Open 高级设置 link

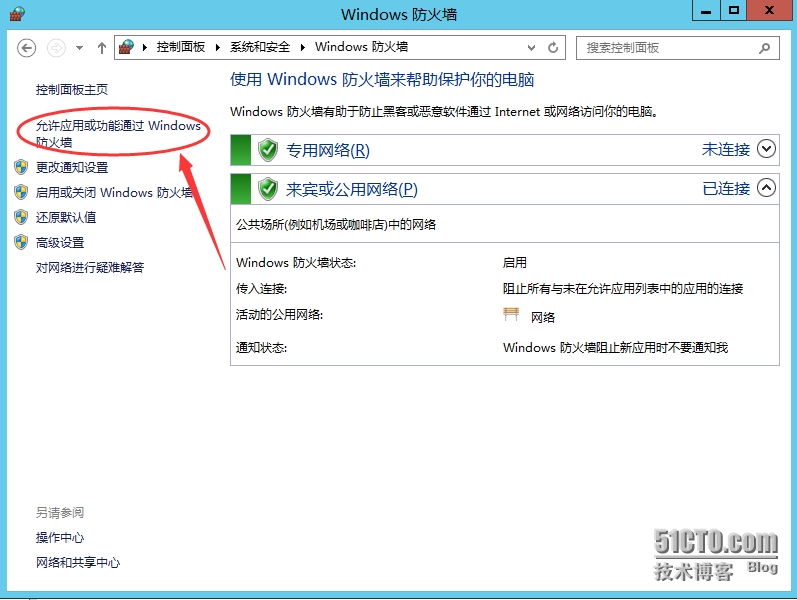point(59,243)
